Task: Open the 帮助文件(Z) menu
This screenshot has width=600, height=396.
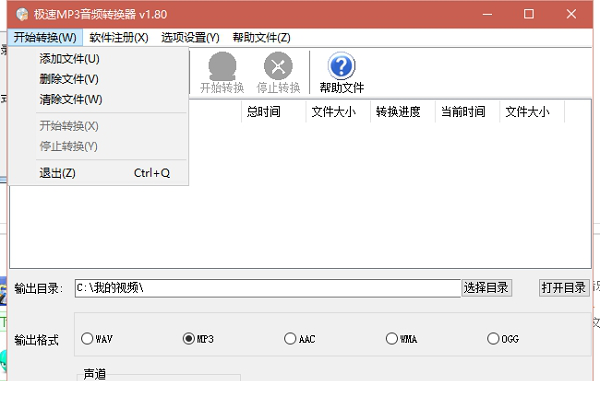Action: click(x=261, y=37)
